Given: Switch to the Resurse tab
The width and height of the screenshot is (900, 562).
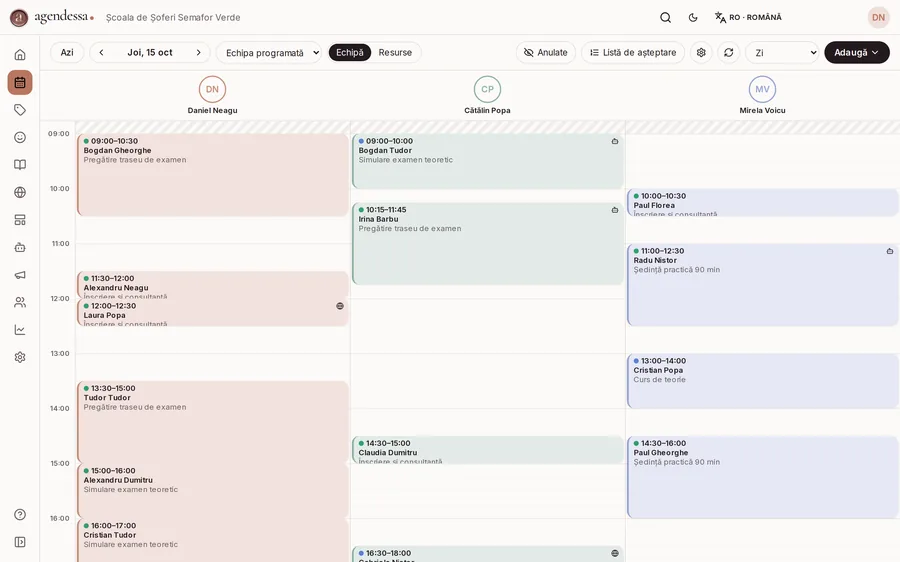Looking at the screenshot, I should (395, 52).
